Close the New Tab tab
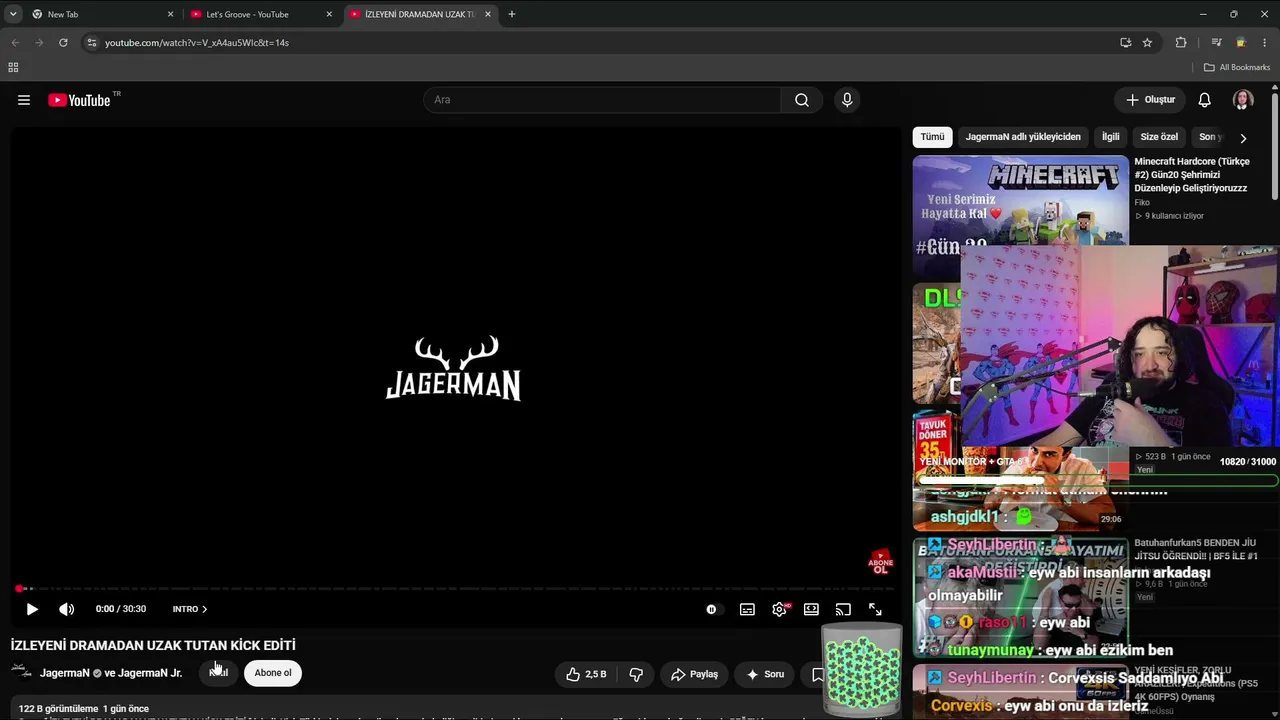This screenshot has width=1280, height=720. pyautogui.click(x=170, y=15)
